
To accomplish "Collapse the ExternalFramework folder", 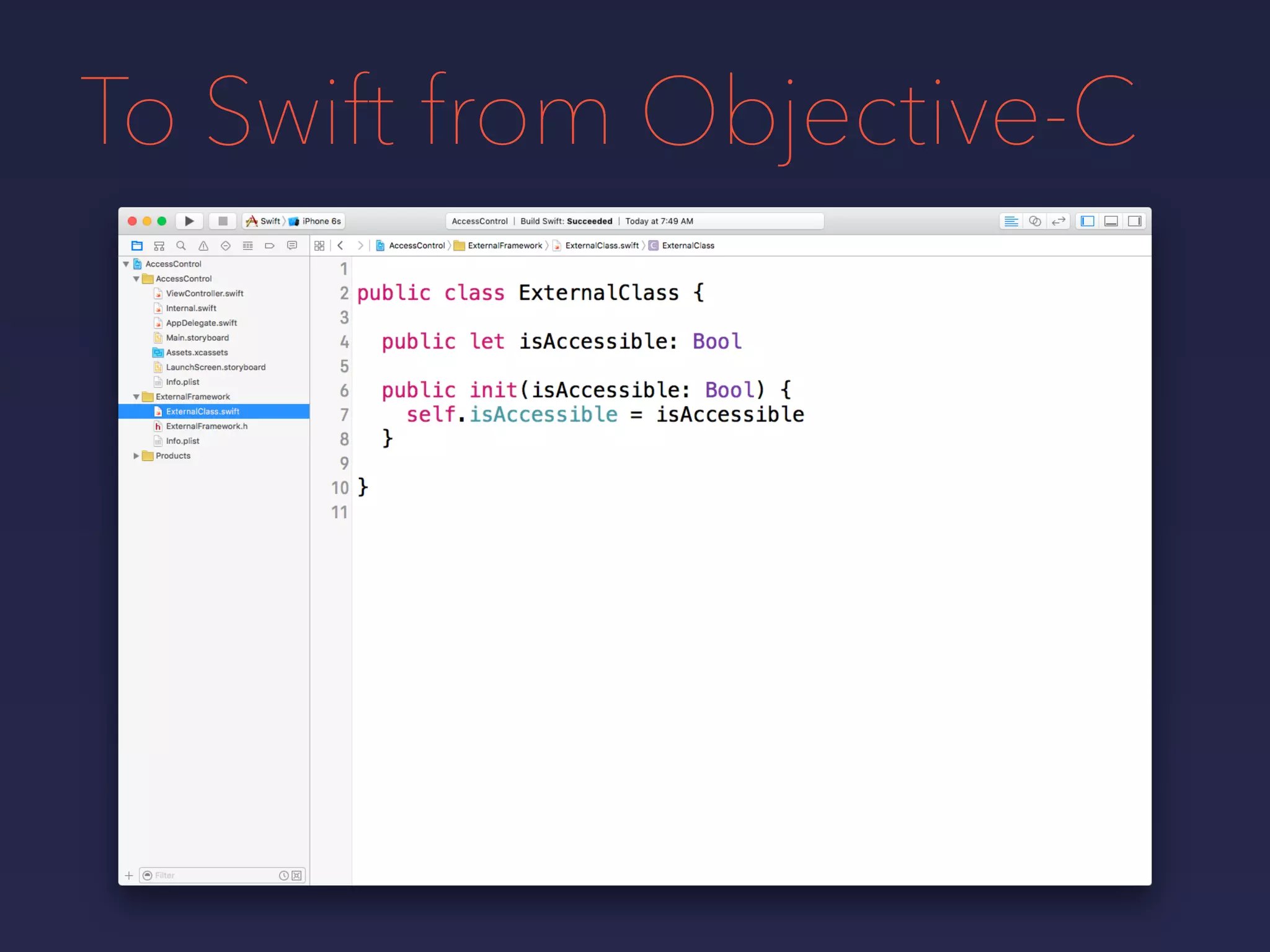I will click(136, 397).
